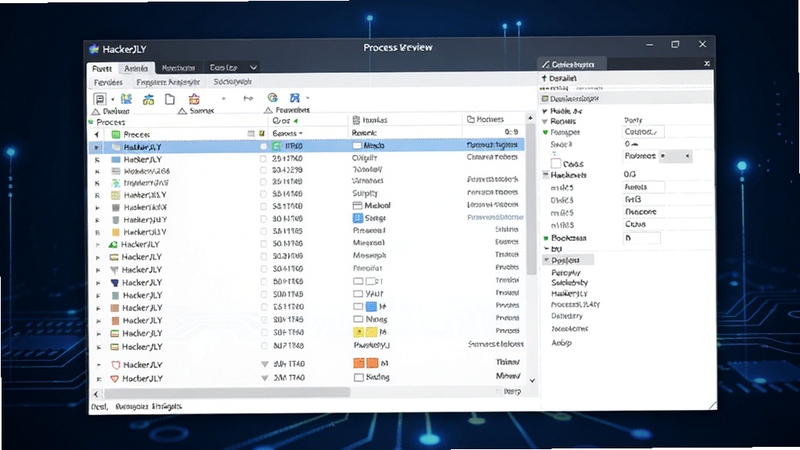Viewport: 800px width, 450px height.
Task: Click the yellow icon in the Proces row
Action: coord(262,134)
